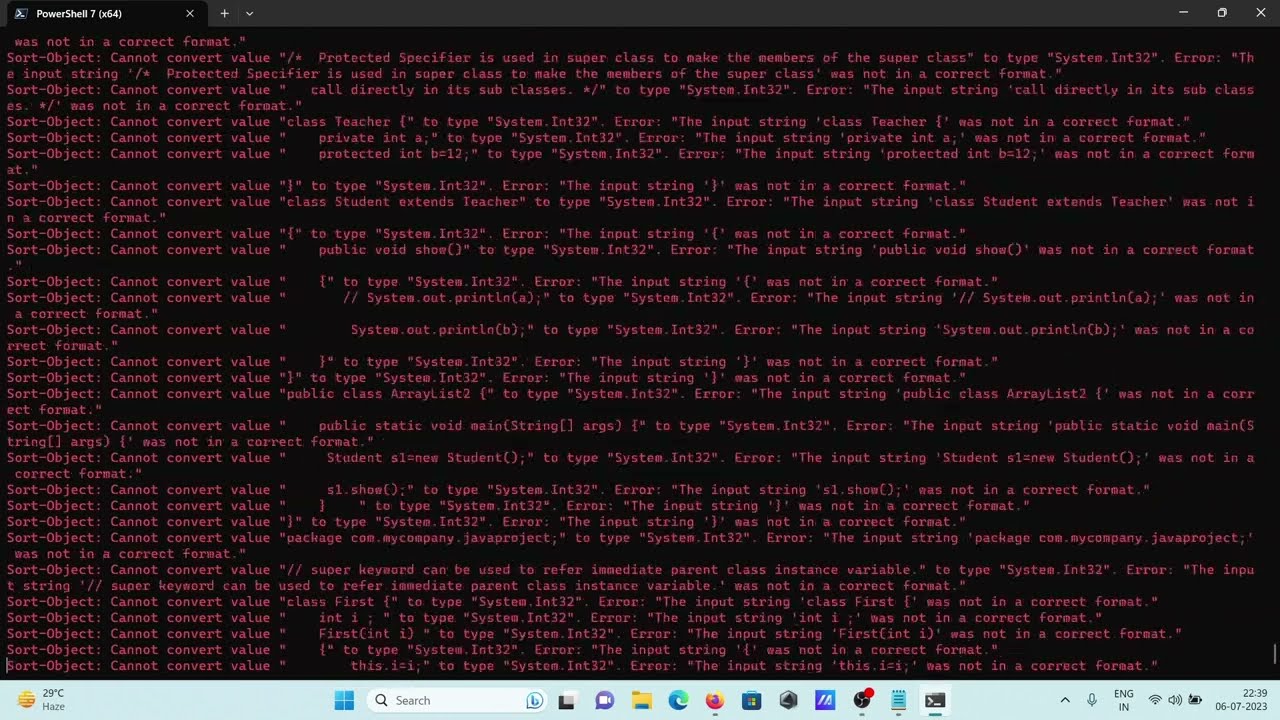The width and height of the screenshot is (1280, 720).
Task: Click the error line mentioning 'public class ArrayList2 {'
Action: (x=630, y=402)
